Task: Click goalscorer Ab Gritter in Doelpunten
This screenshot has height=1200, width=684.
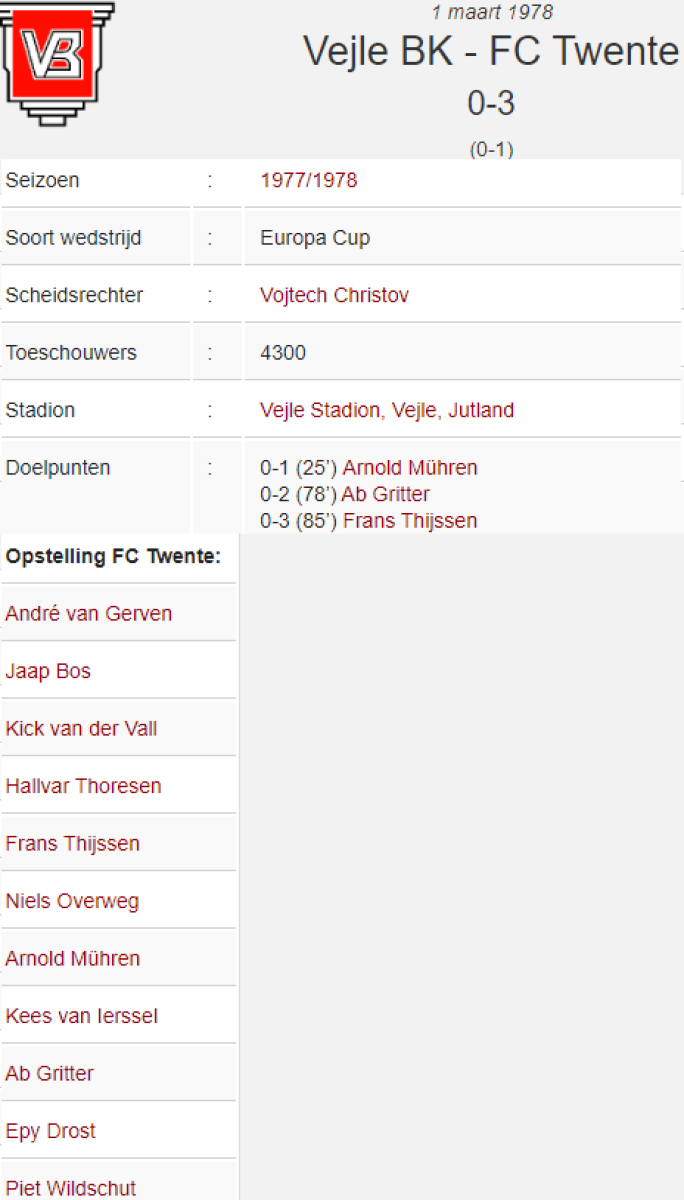Action: 385,494
